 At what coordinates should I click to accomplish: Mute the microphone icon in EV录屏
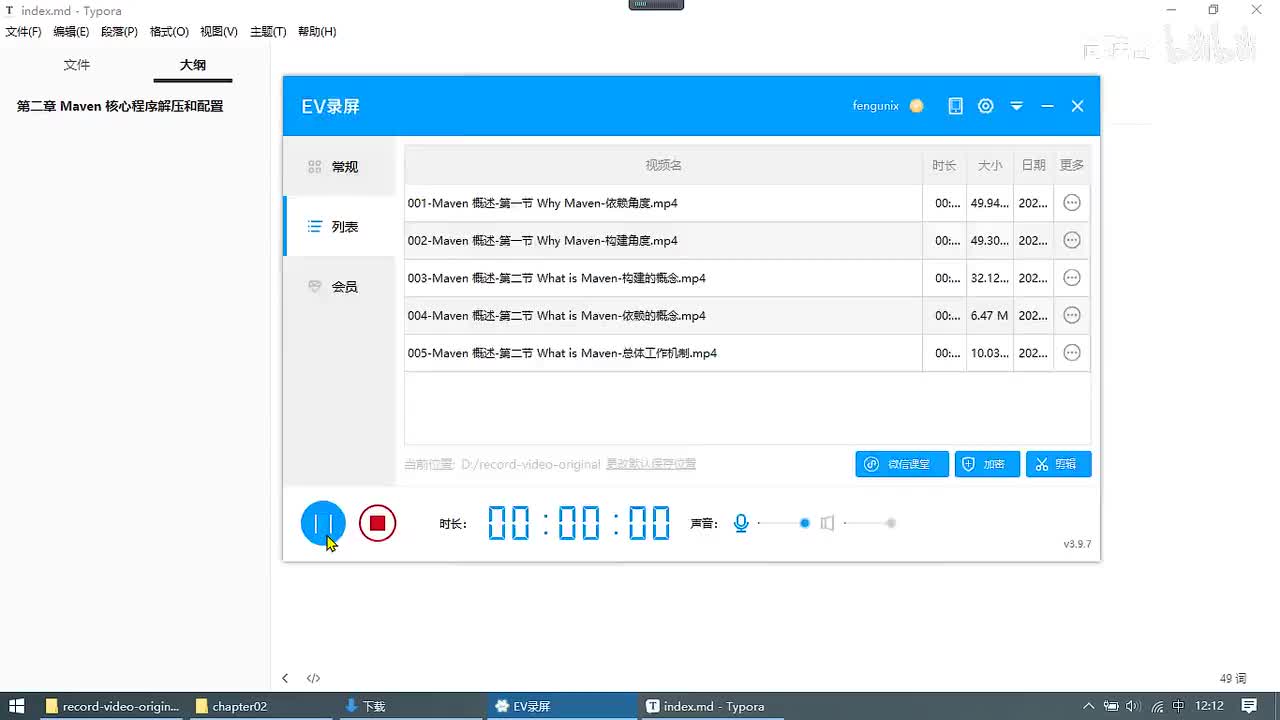click(x=741, y=523)
